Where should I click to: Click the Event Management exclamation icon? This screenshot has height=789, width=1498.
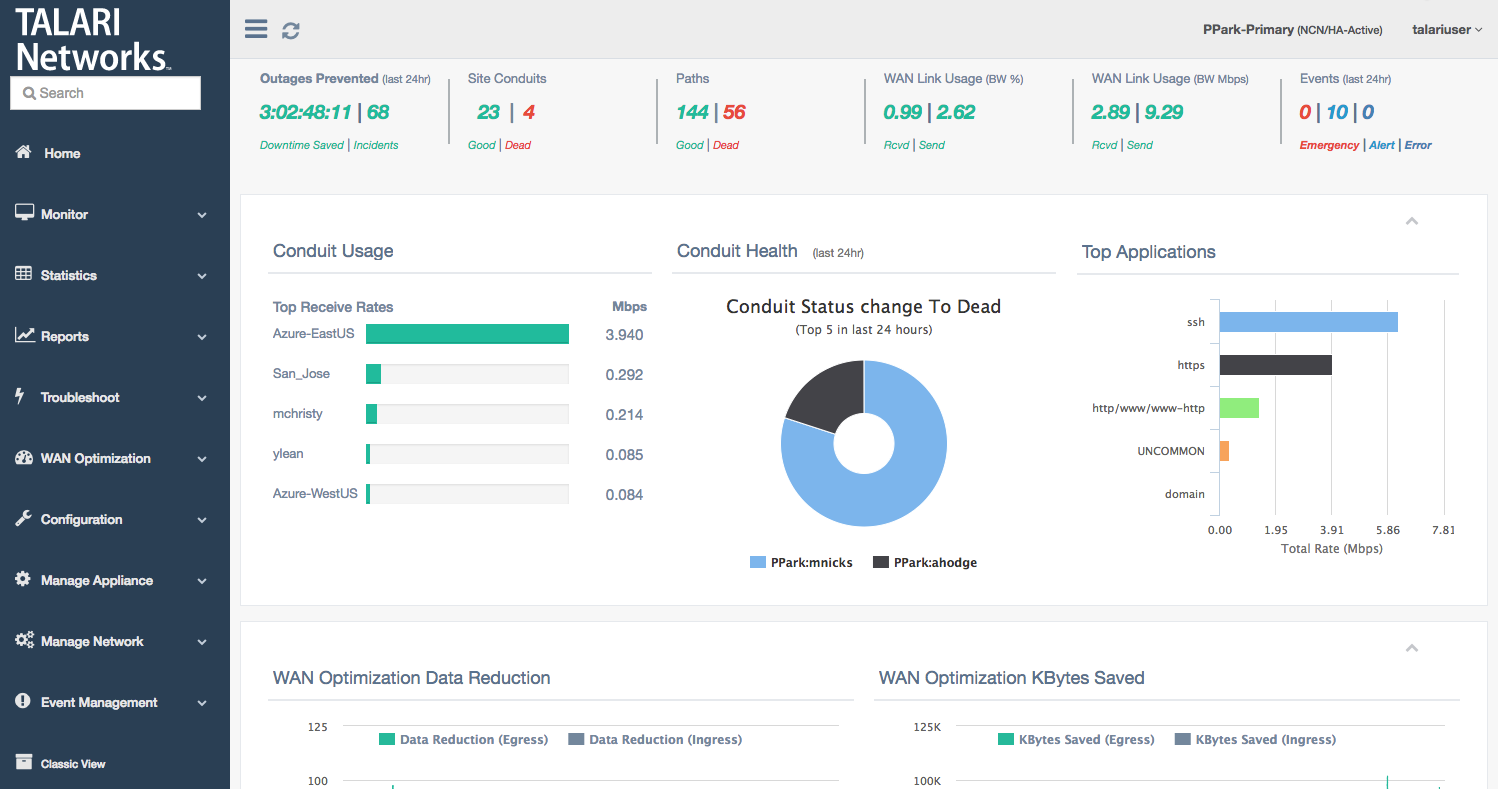[x=23, y=701]
